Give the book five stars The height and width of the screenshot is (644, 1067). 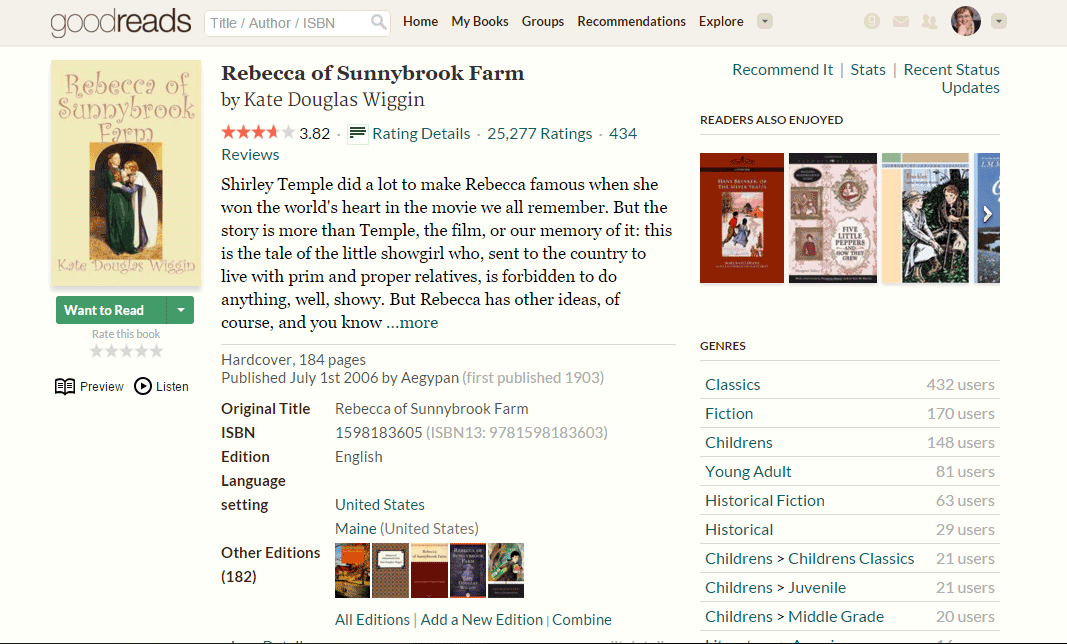156,350
